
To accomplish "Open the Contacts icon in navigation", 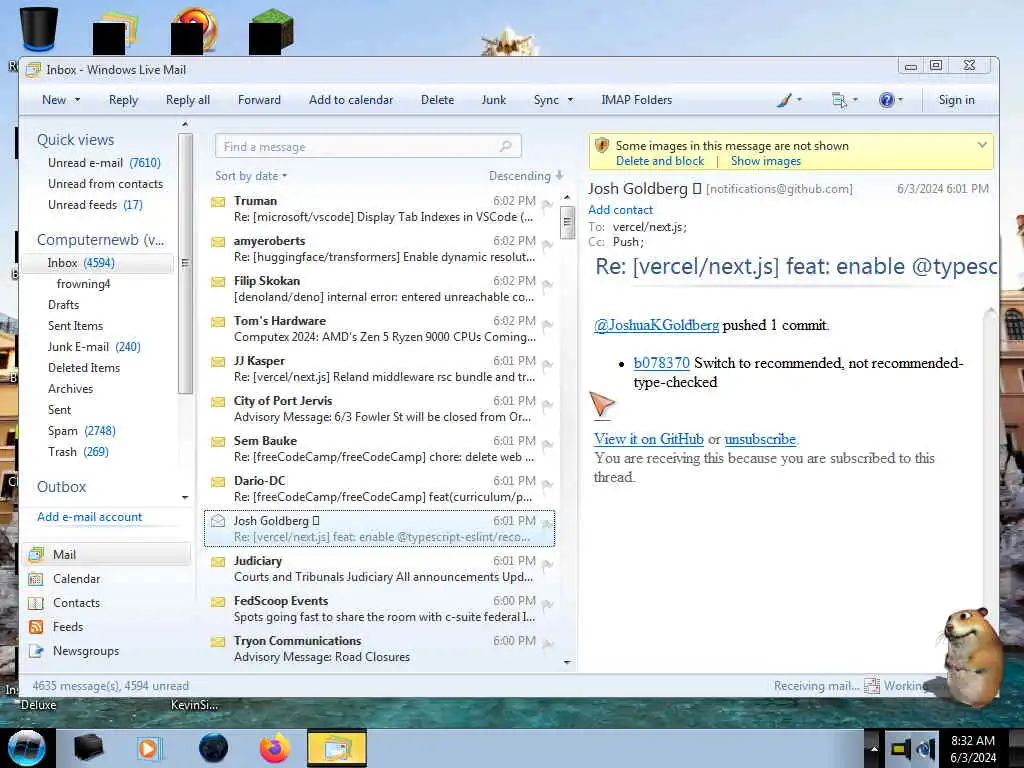I will tap(37, 603).
